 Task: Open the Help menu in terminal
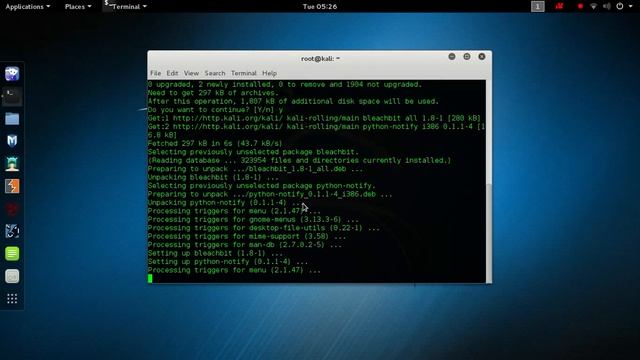point(269,73)
